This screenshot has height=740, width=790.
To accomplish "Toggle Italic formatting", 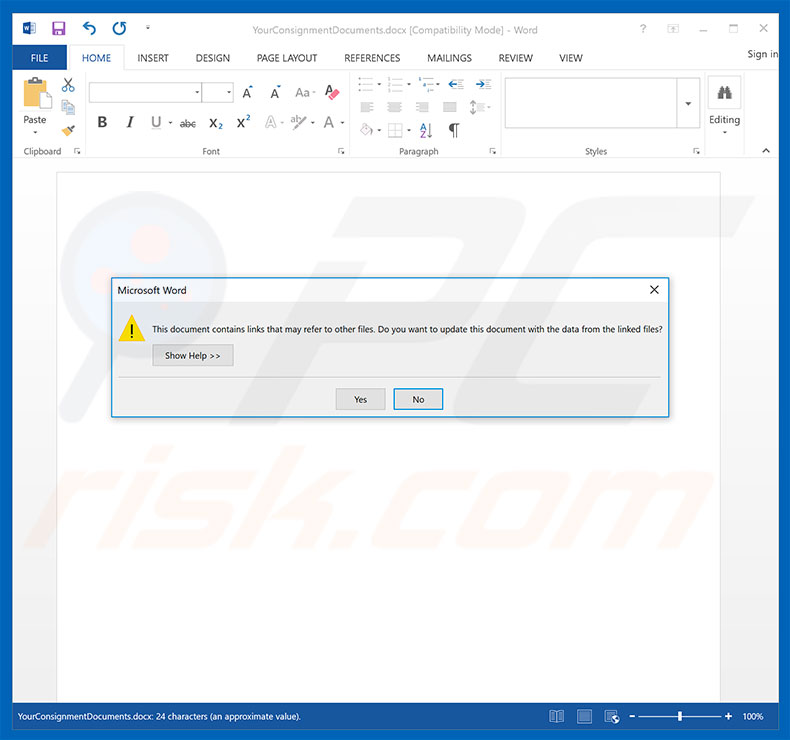I will click(x=130, y=122).
